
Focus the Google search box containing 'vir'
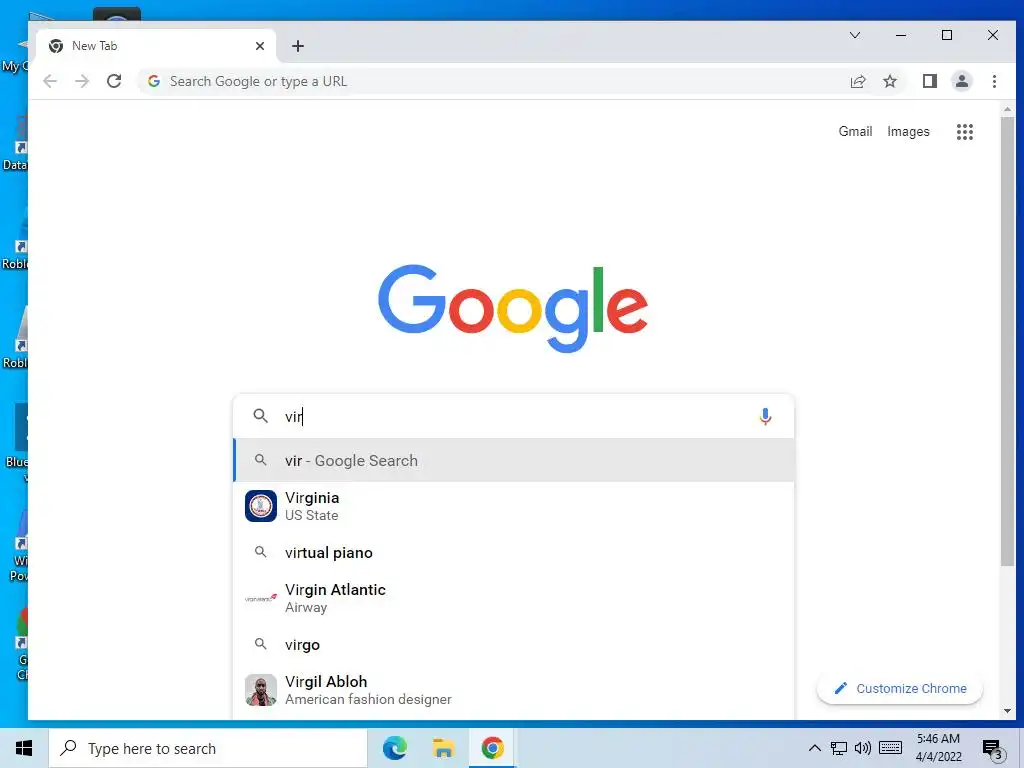tap(514, 416)
